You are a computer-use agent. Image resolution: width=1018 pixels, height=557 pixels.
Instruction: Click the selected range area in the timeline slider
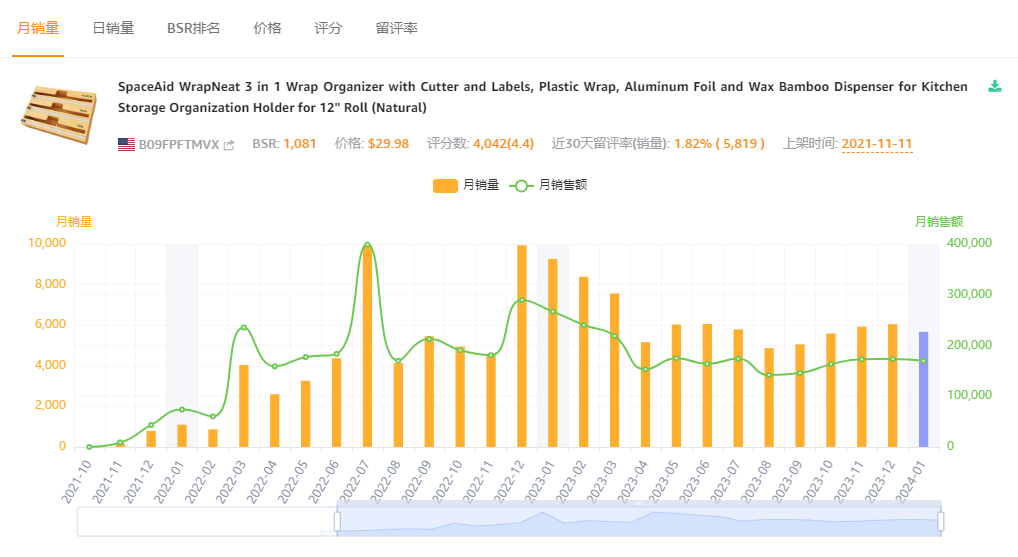(639, 522)
